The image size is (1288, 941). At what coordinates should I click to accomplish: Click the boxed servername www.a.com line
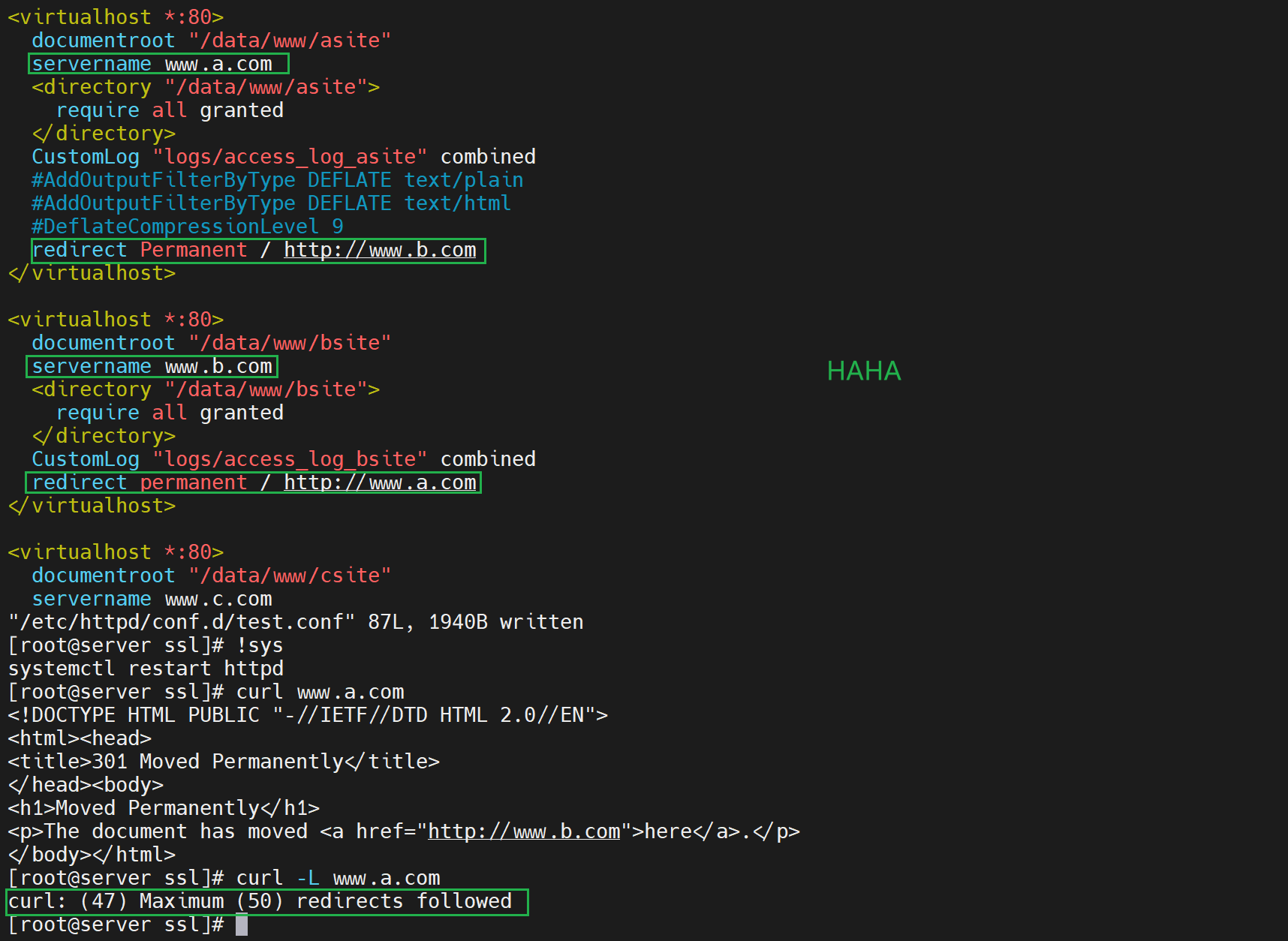click(158, 64)
